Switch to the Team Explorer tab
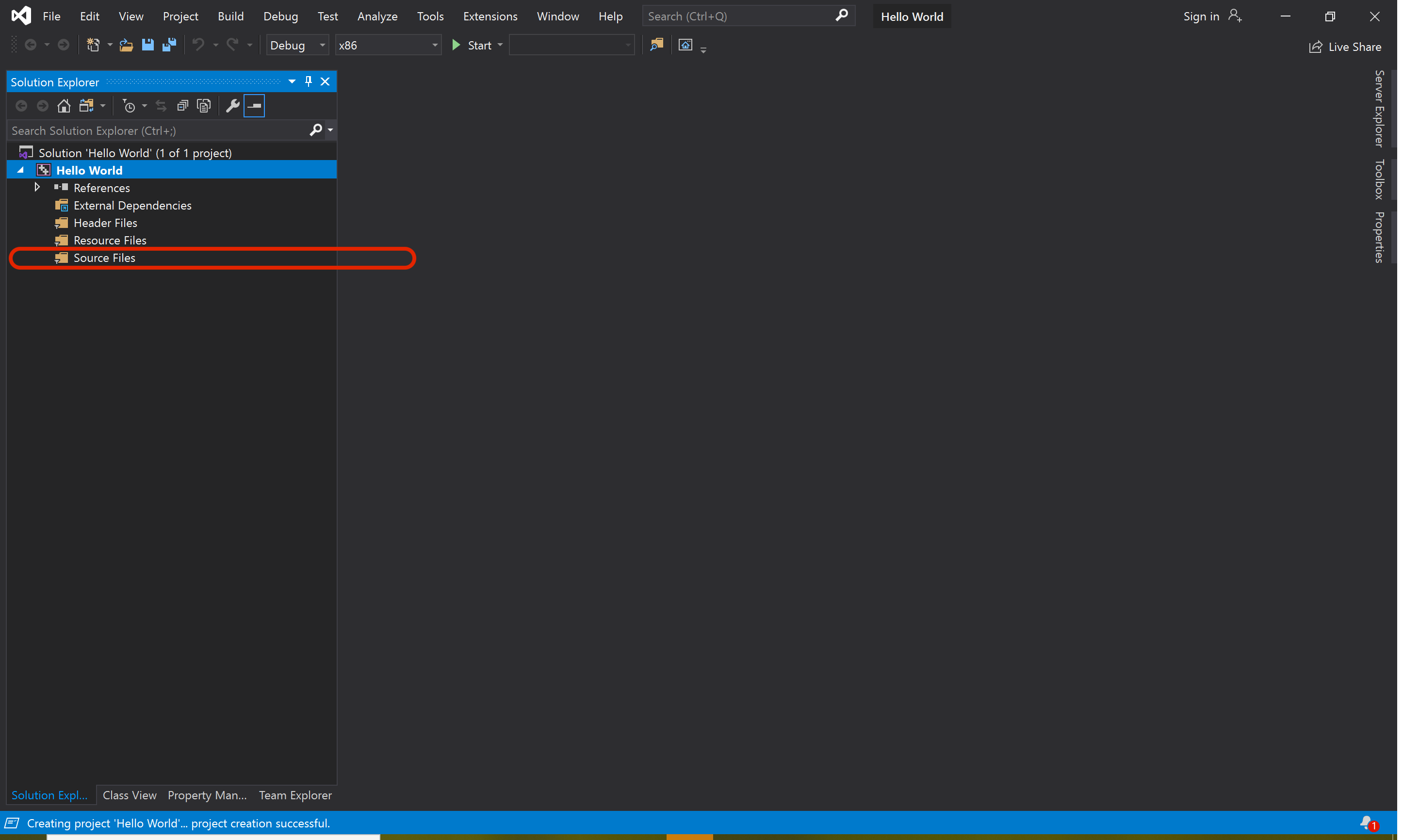 tap(295, 795)
